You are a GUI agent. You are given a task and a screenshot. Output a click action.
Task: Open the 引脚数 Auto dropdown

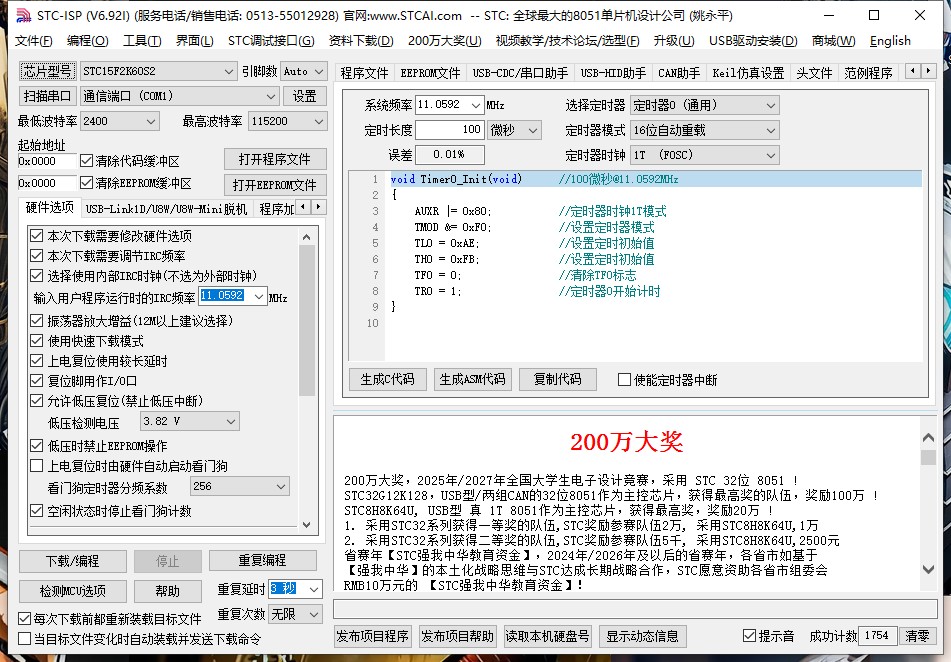click(304, 71)
